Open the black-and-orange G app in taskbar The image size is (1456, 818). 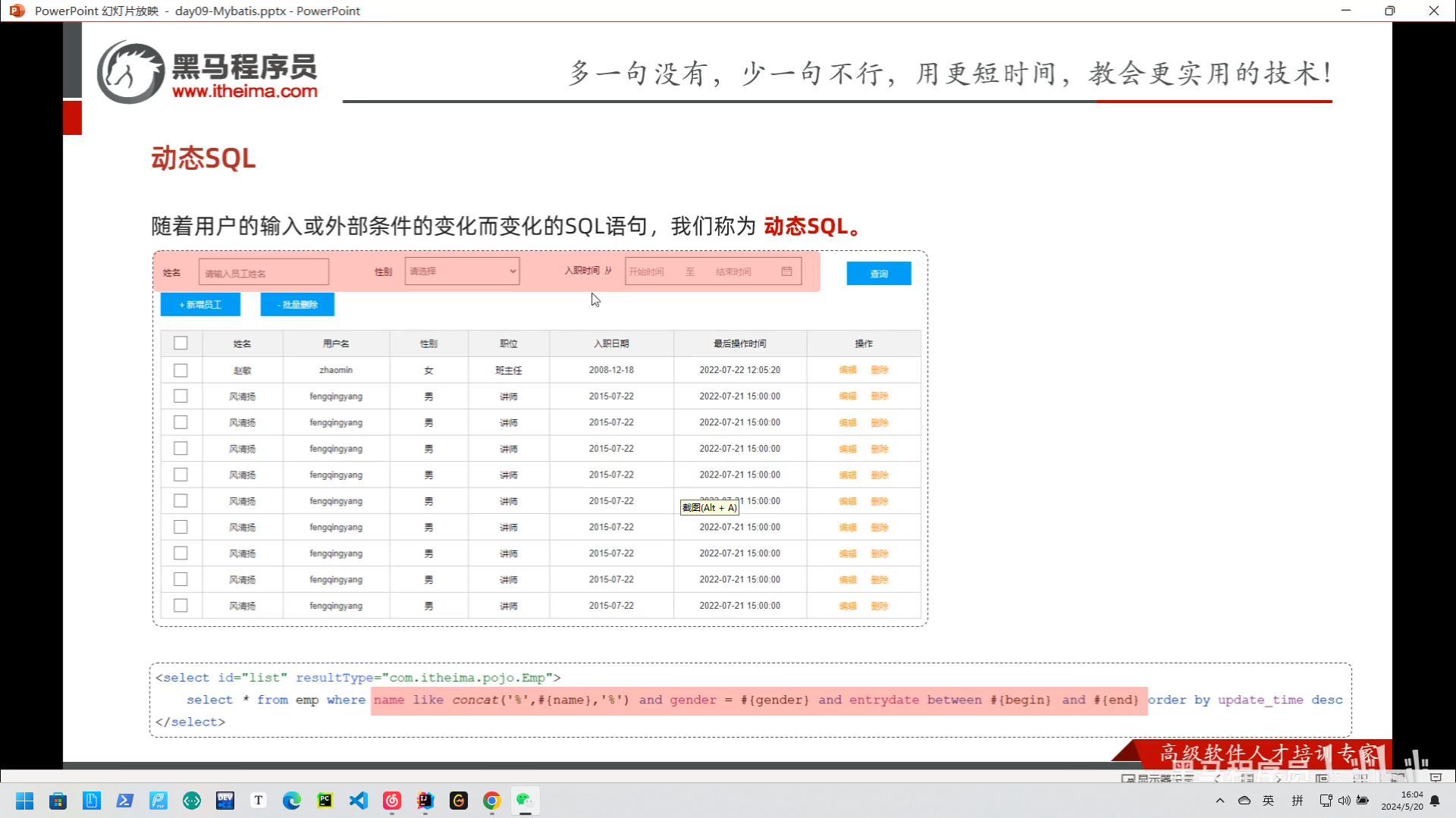point(458,801)
